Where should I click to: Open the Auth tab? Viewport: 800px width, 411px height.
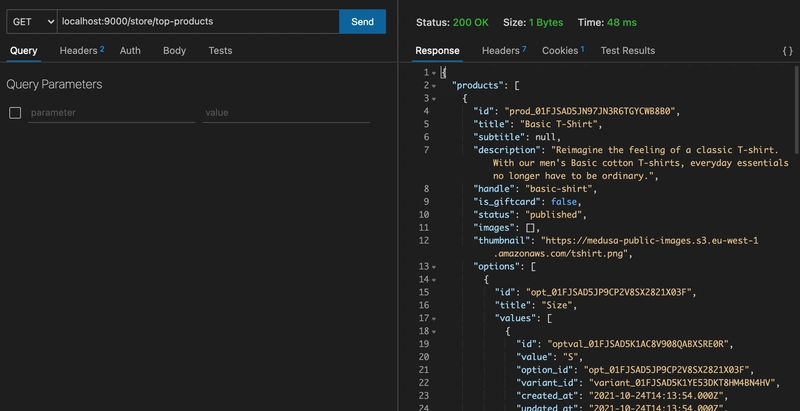click(x=130, y=50)
